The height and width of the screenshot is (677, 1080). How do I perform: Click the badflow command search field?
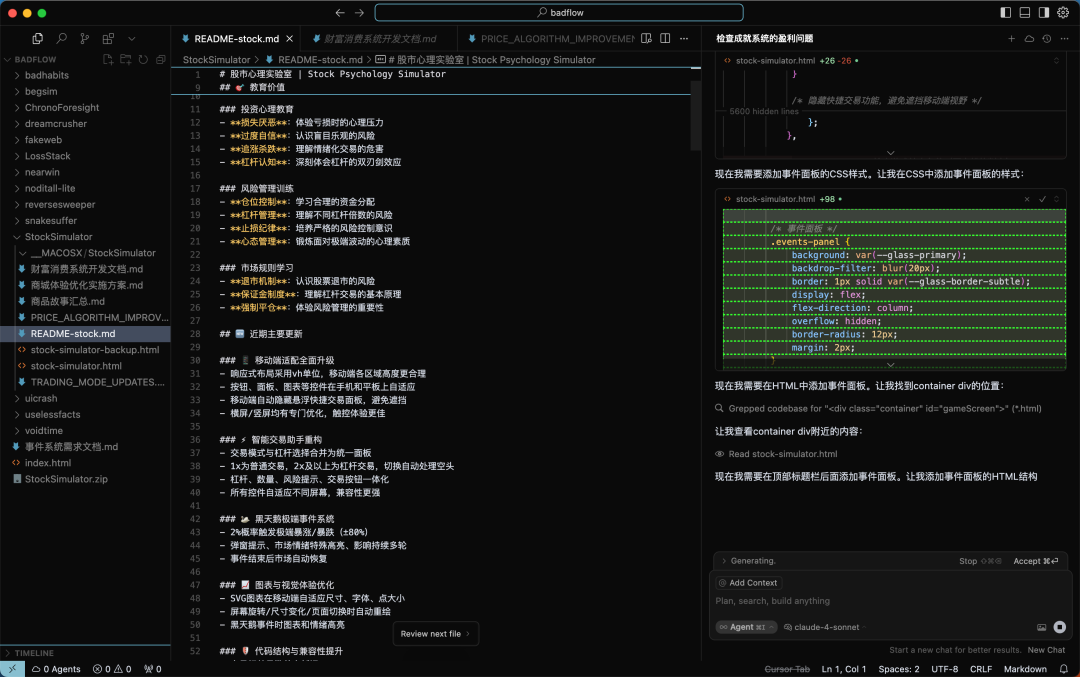(x=559, y=12)
